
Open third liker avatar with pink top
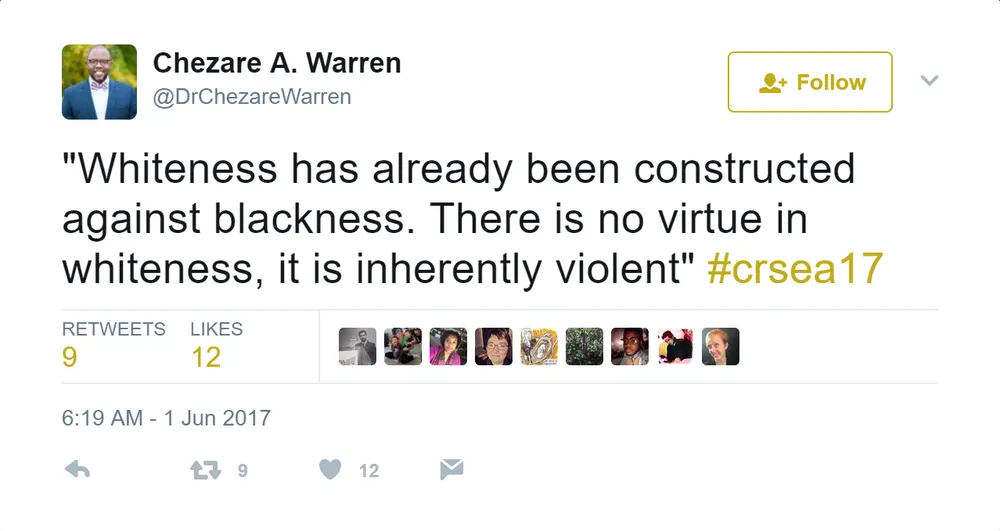pyautogui.click(x=448, y=347)
